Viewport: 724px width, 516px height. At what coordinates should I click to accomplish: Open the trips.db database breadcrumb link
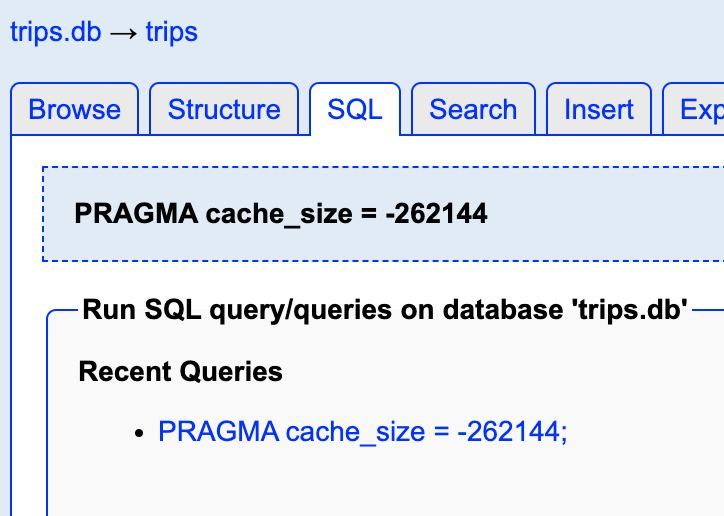click(x=55, y=32)
